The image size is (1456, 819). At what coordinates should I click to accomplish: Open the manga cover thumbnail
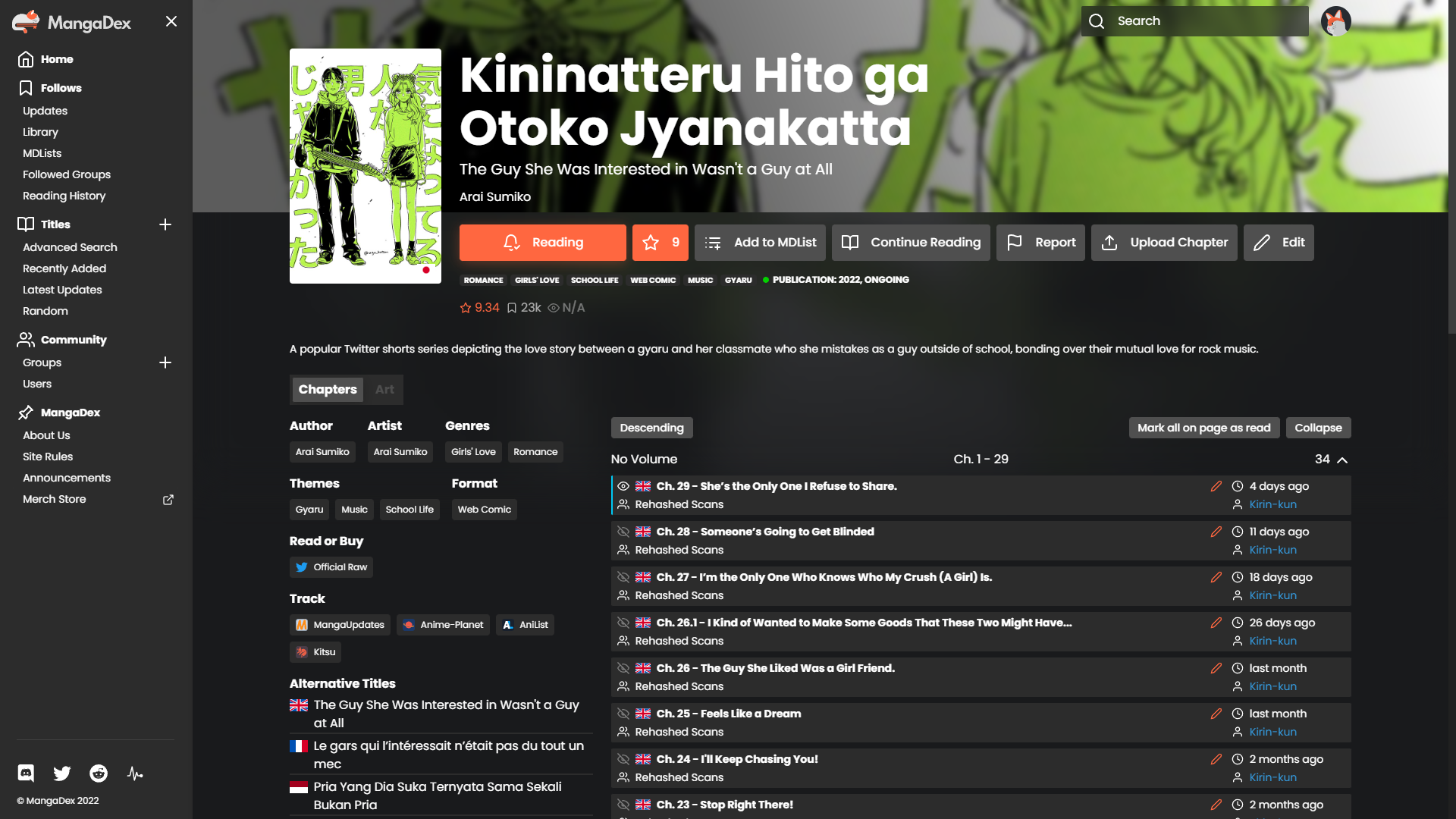[x=366, y=166]
